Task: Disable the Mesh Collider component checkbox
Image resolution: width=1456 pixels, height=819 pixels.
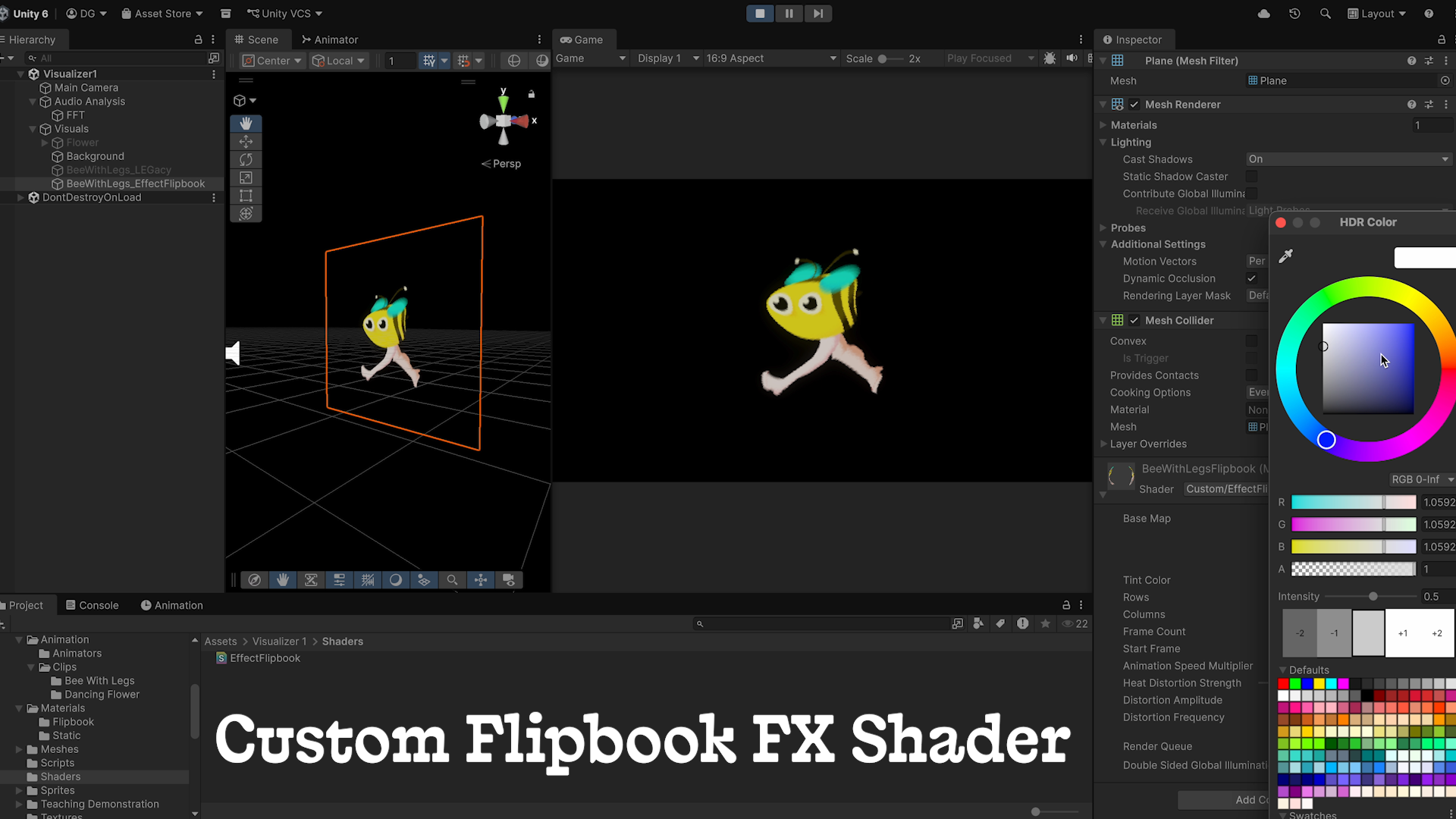Action: [x=1134, y=321]
